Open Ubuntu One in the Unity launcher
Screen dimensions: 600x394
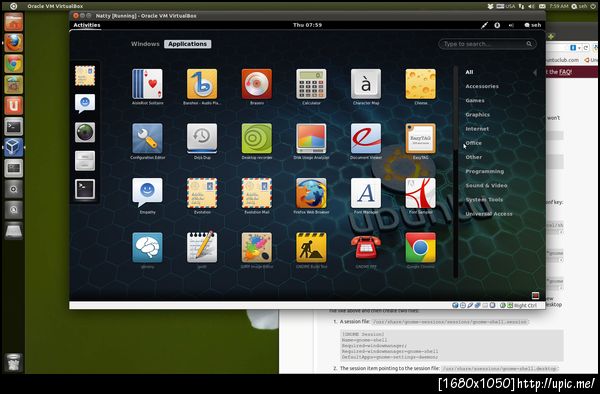pyautogui.click(x=13, y=106)
